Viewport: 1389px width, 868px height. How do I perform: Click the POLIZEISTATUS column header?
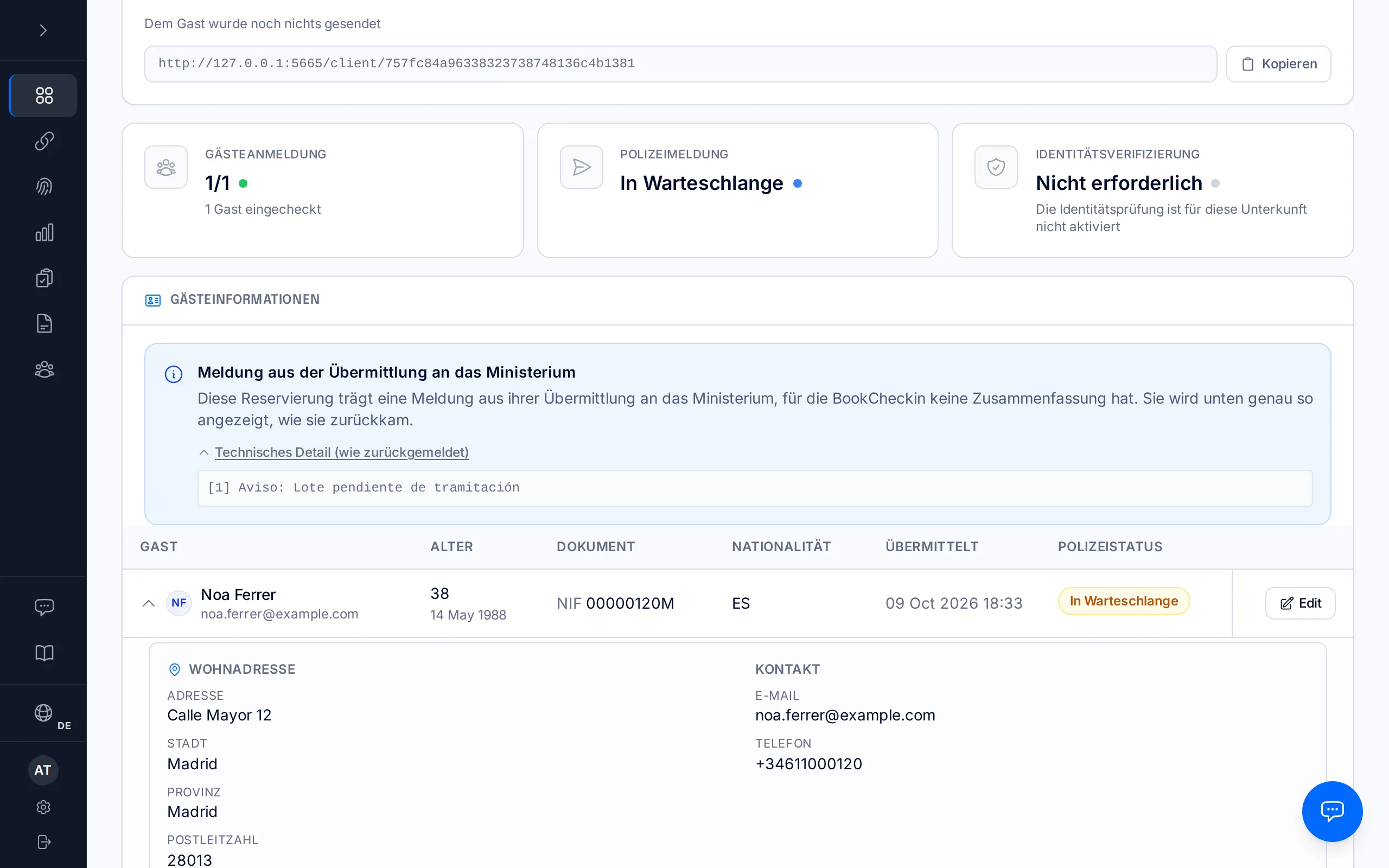(1110, 546)
